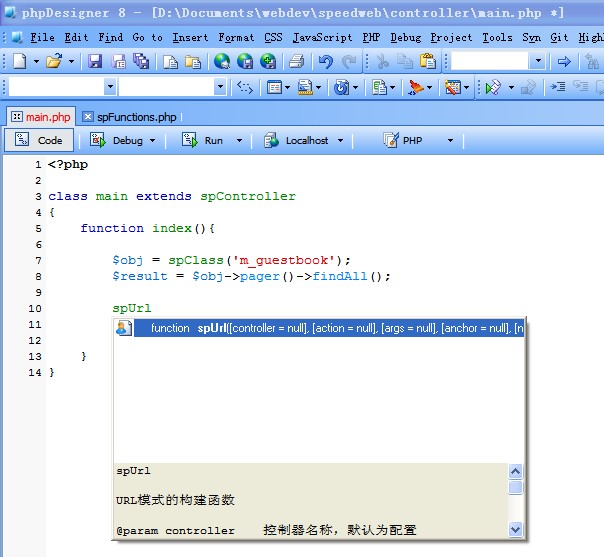Switch to the spFunctions.php tab

coord(136,117)
